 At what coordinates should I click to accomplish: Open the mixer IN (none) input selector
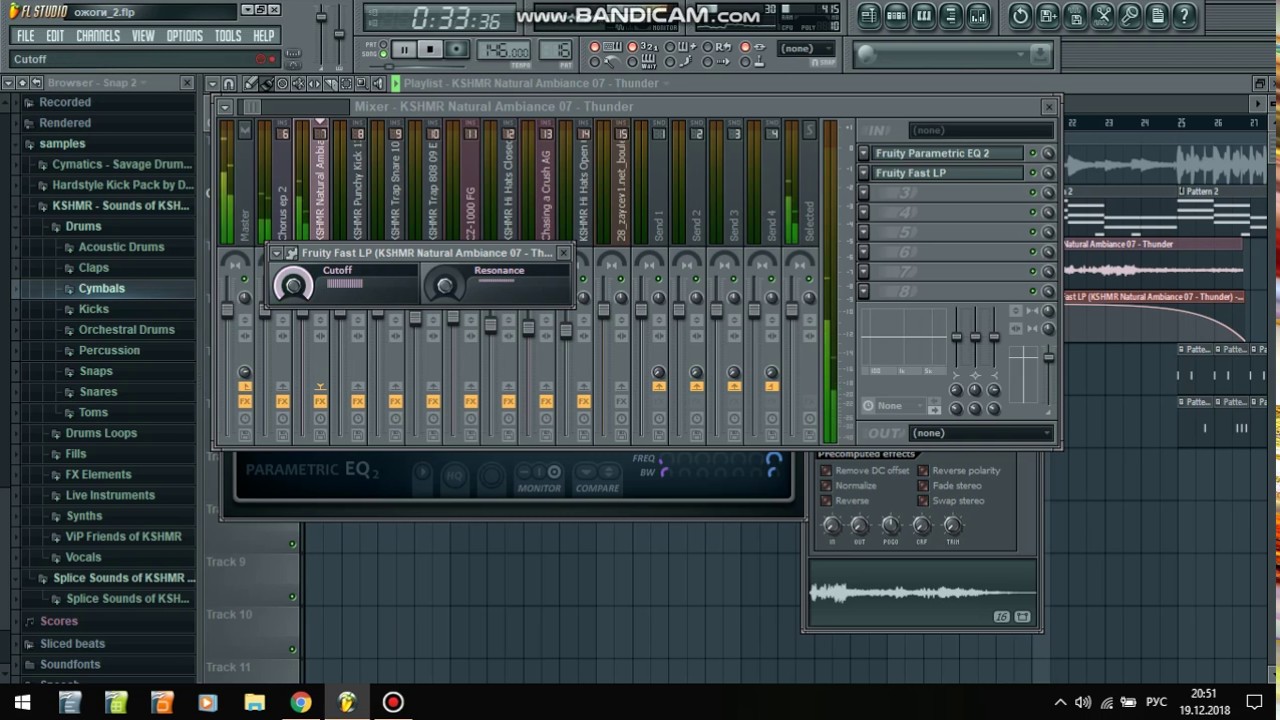tap(980, 131)
